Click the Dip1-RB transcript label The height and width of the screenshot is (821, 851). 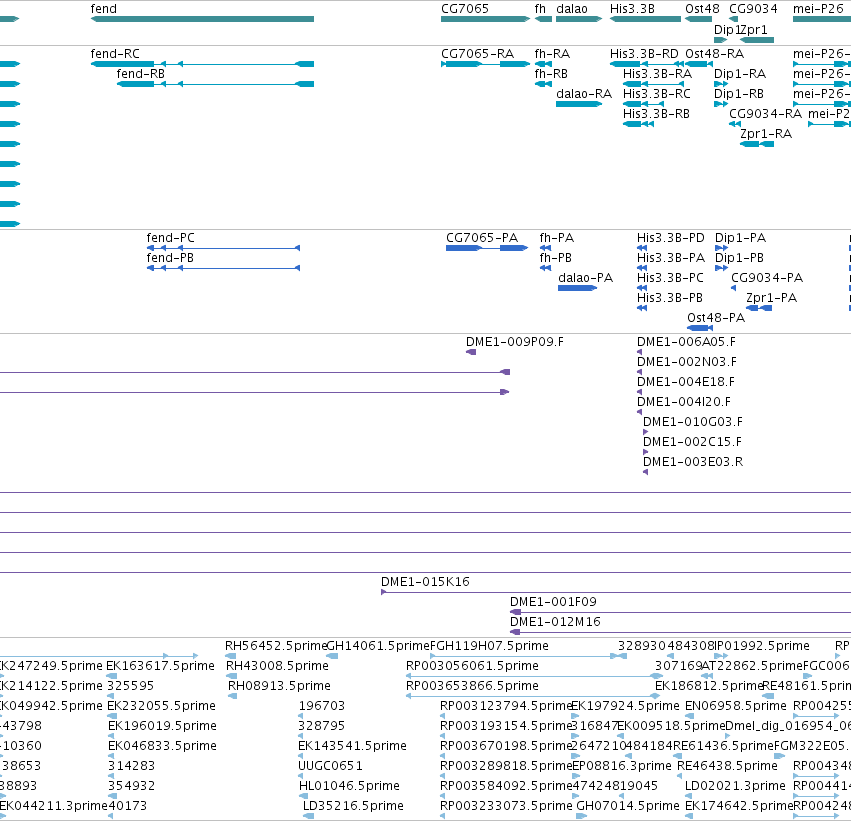tap(739, 94)
